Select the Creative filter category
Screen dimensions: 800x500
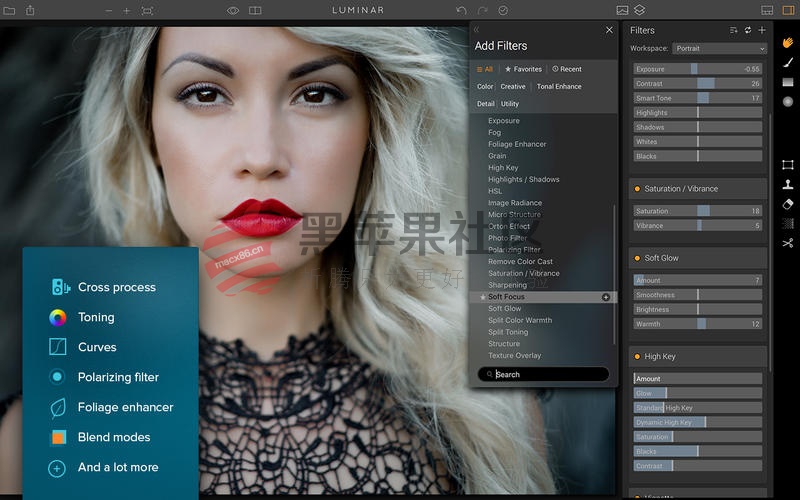click(x=513, y=86)
